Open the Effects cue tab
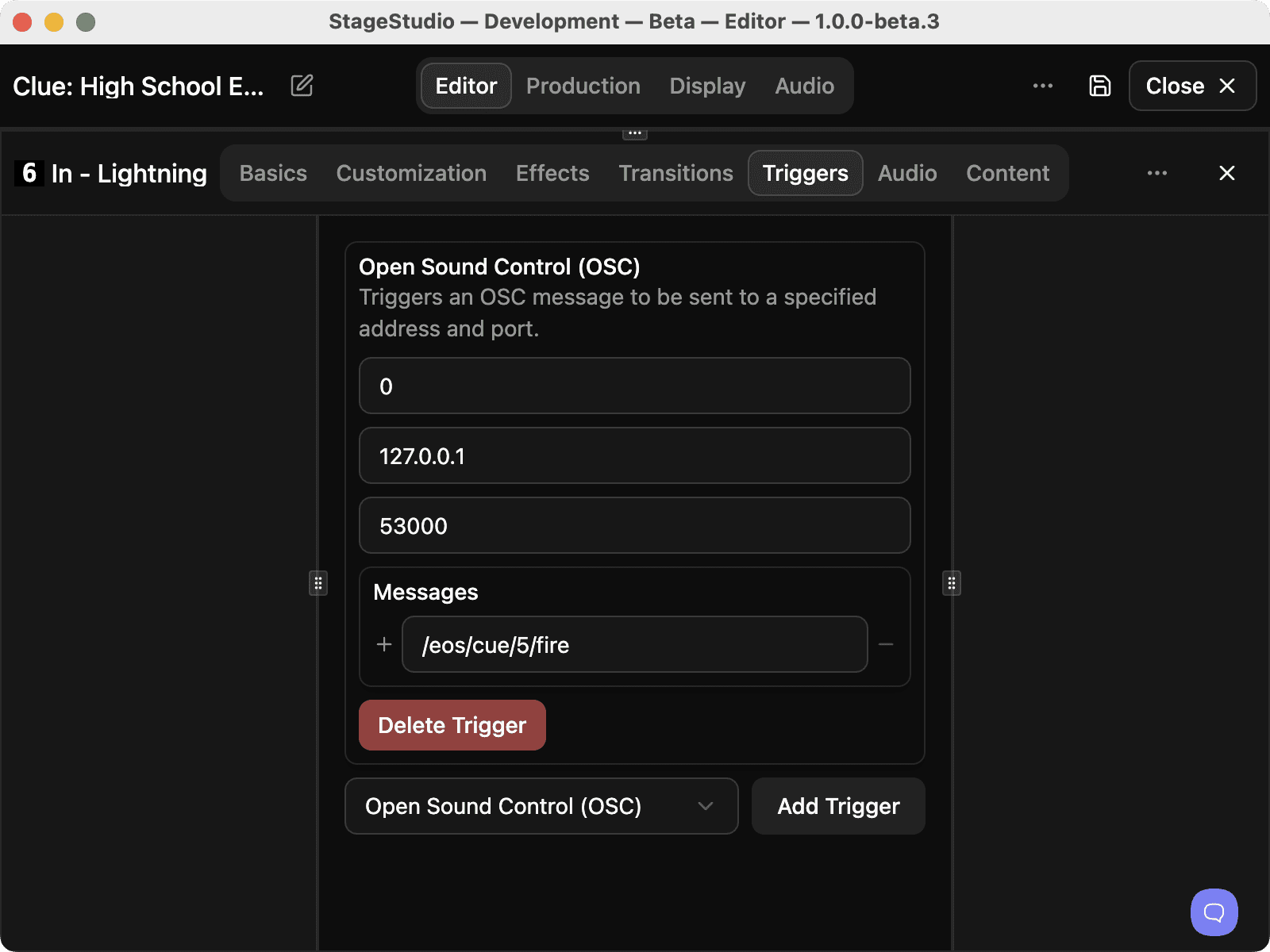The width and height of the screenshot is (1270, 952). pyautogui.click(x=552, y=173)
